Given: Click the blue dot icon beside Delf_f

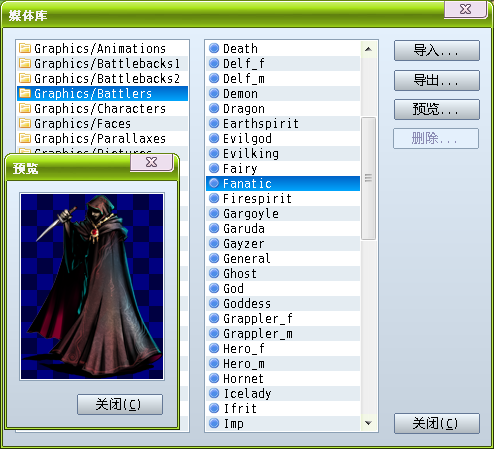Looking at the screenshot, I should click(214, 63).
